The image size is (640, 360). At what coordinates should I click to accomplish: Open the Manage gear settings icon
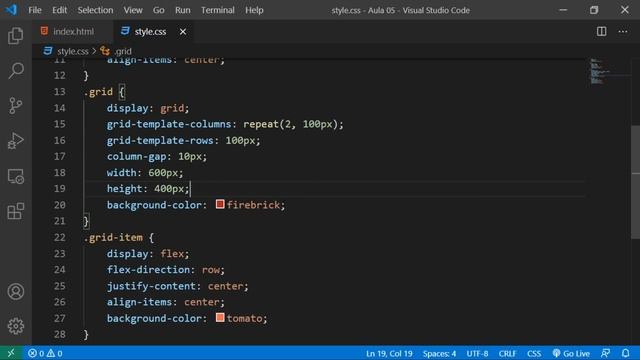16,326
